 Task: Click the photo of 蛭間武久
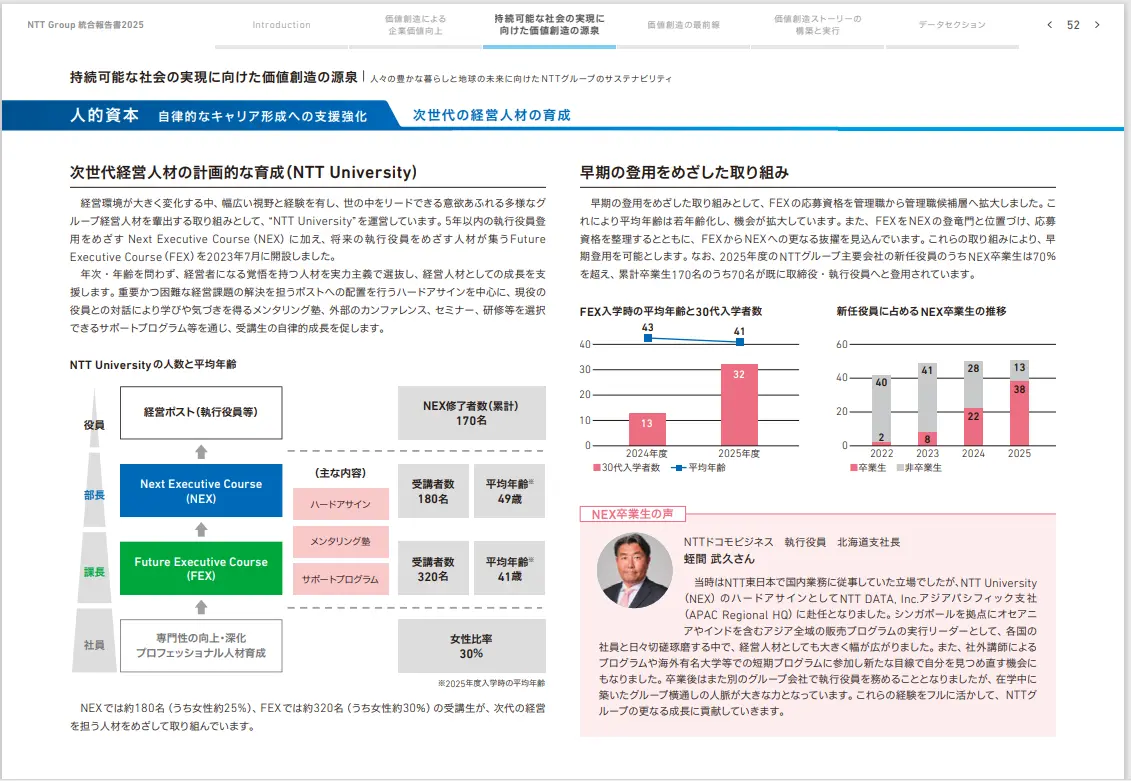pyautogui.click(x=637, y=570)
